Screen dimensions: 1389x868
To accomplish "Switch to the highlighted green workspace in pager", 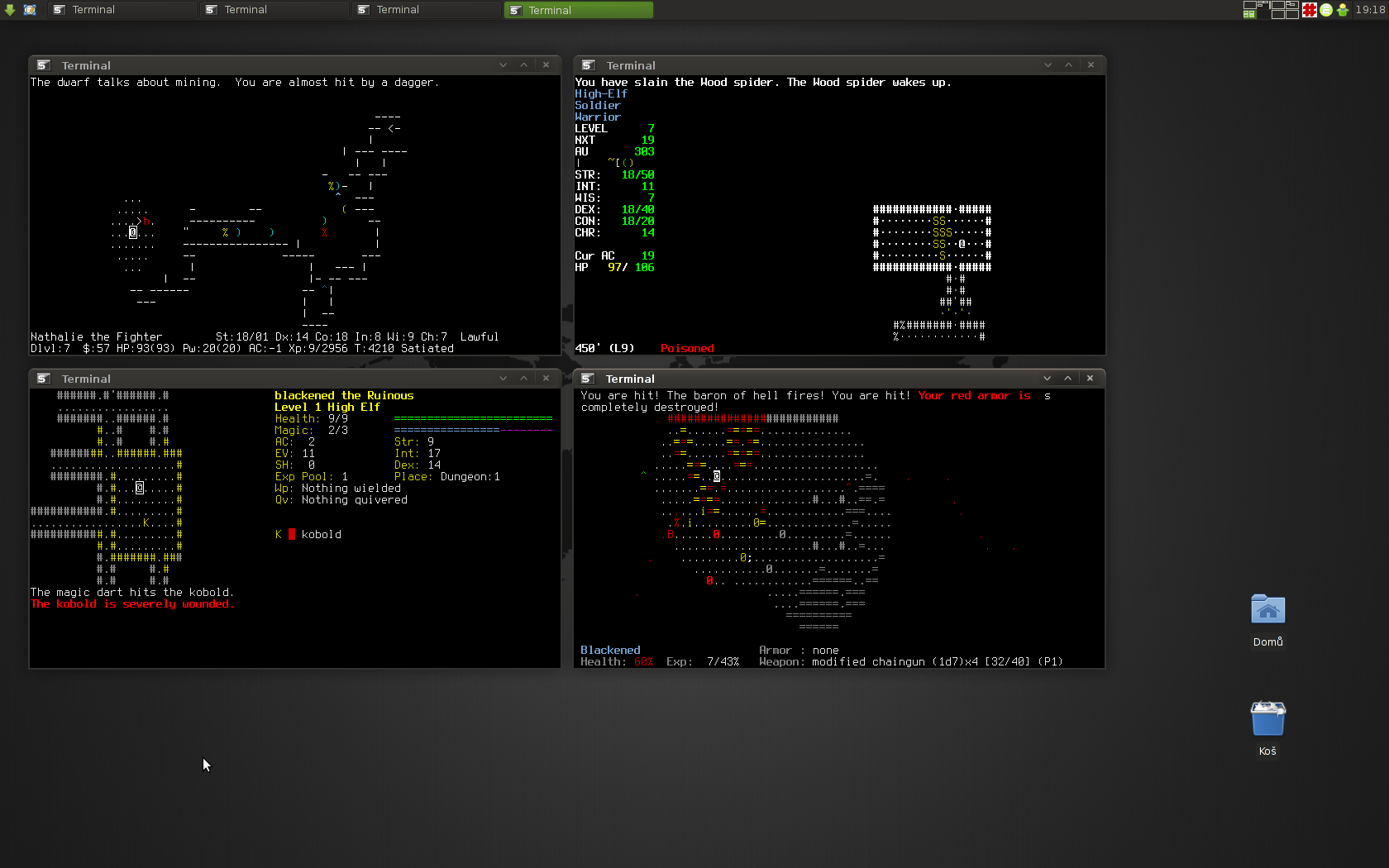I will click(x=1249, y=14).
